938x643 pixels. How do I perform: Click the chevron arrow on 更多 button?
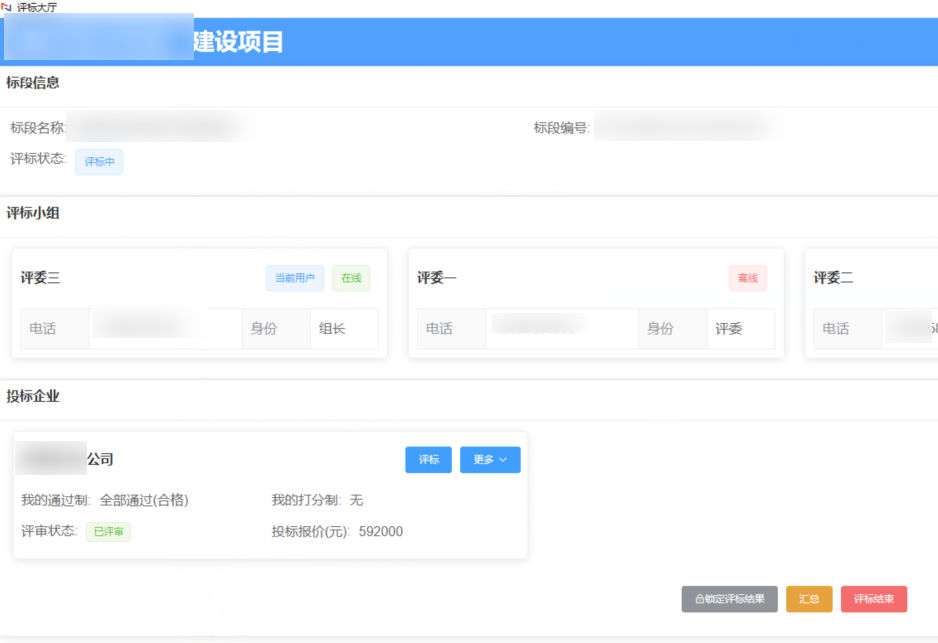pyautogui.click(x=503, y=460)
